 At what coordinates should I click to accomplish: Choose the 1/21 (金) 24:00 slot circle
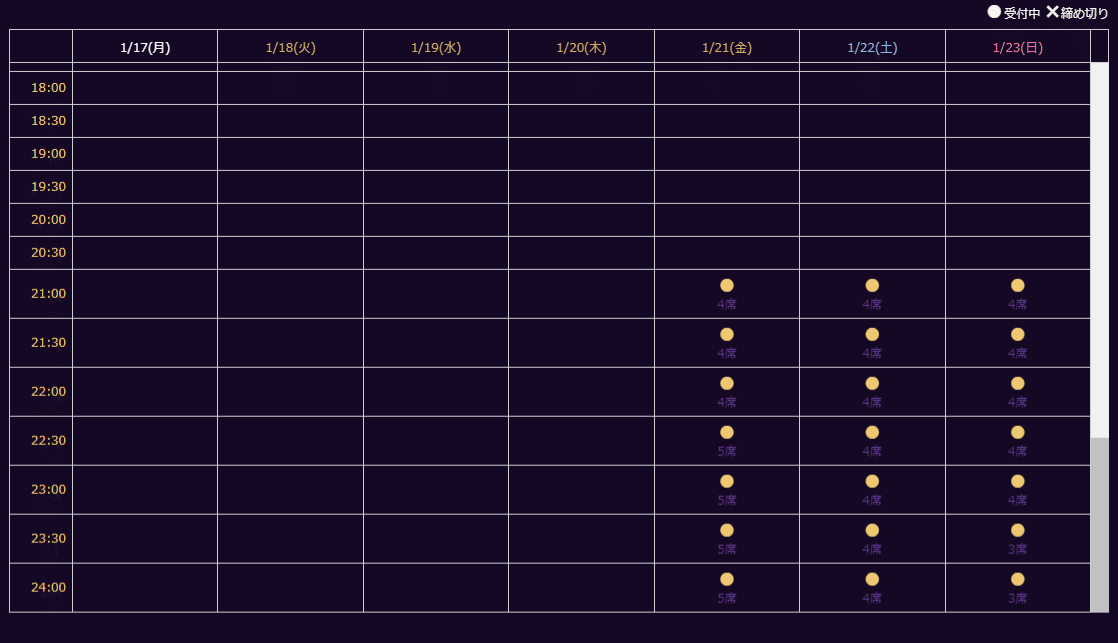tap(727, 579)
